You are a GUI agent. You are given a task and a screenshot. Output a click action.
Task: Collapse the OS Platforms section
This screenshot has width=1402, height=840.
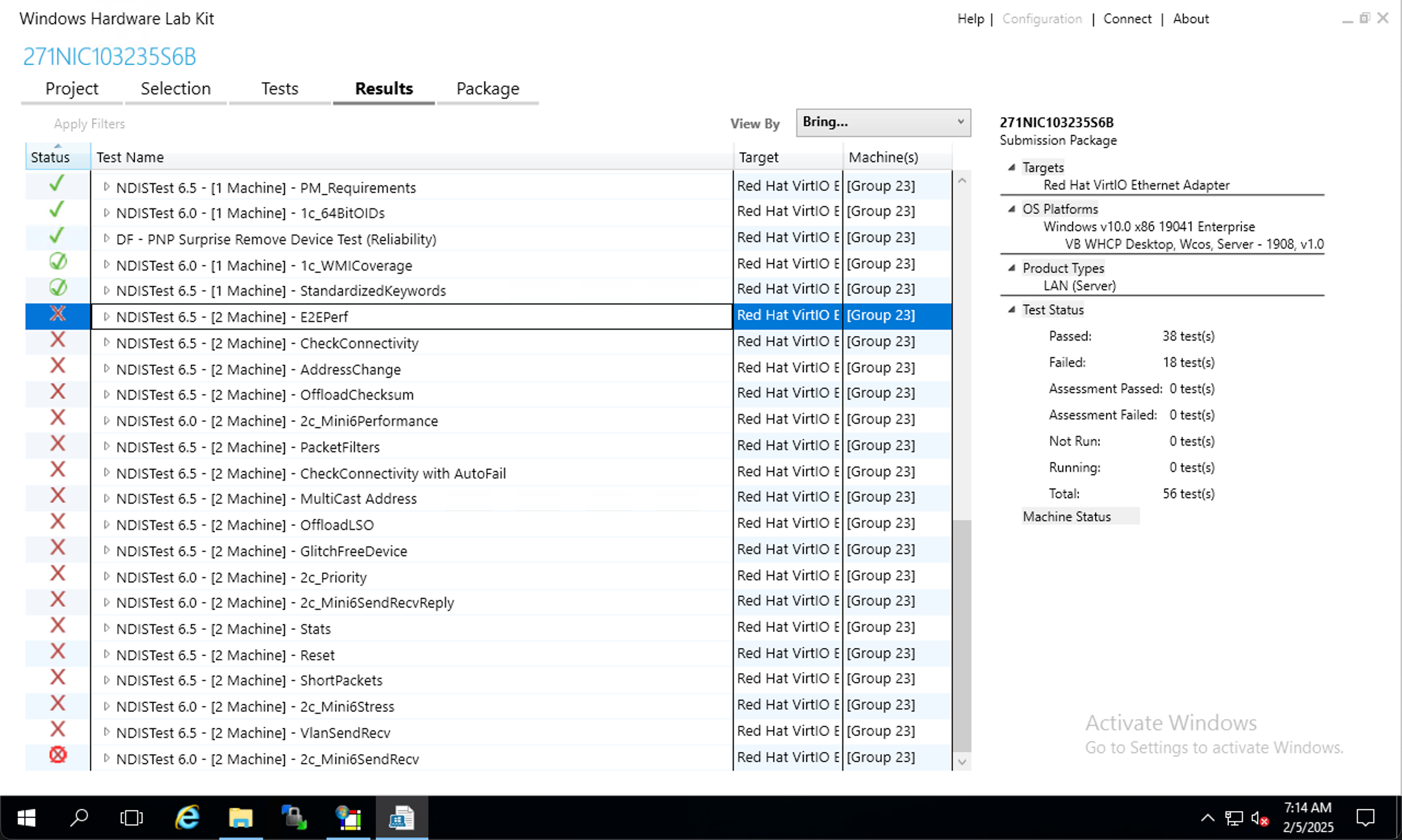pos(1012,209)
